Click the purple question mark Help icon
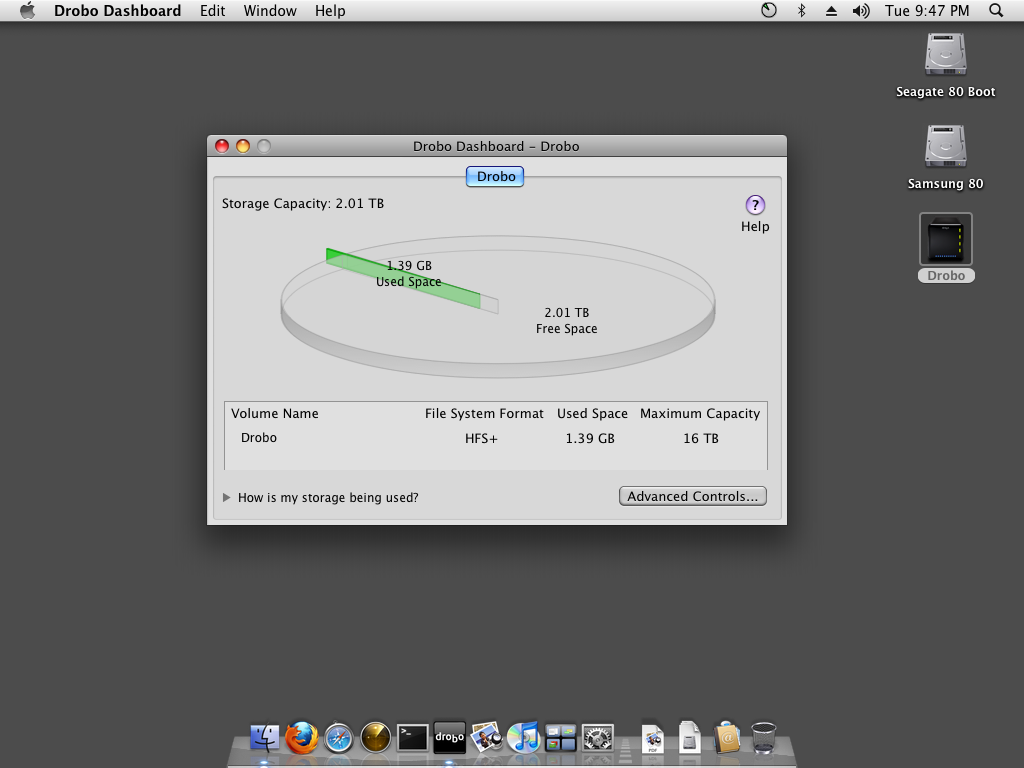This screenshot has height=768, width=1024. [755, 205]
